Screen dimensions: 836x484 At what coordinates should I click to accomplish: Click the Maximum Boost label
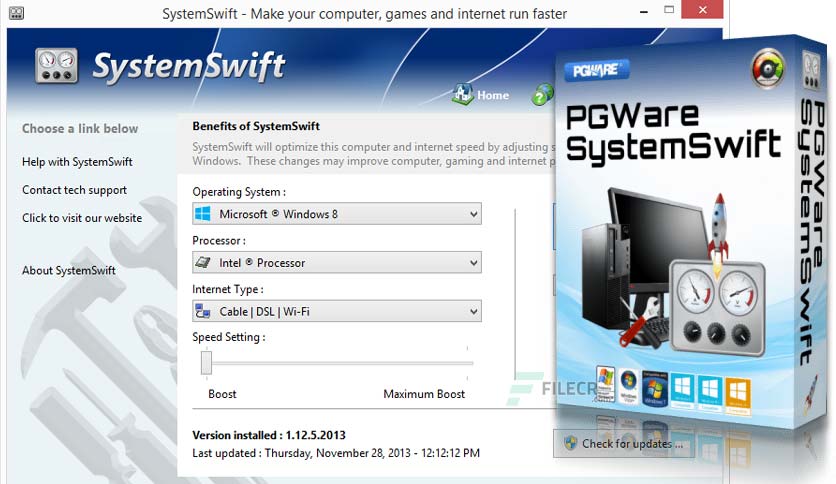(424, 394)
